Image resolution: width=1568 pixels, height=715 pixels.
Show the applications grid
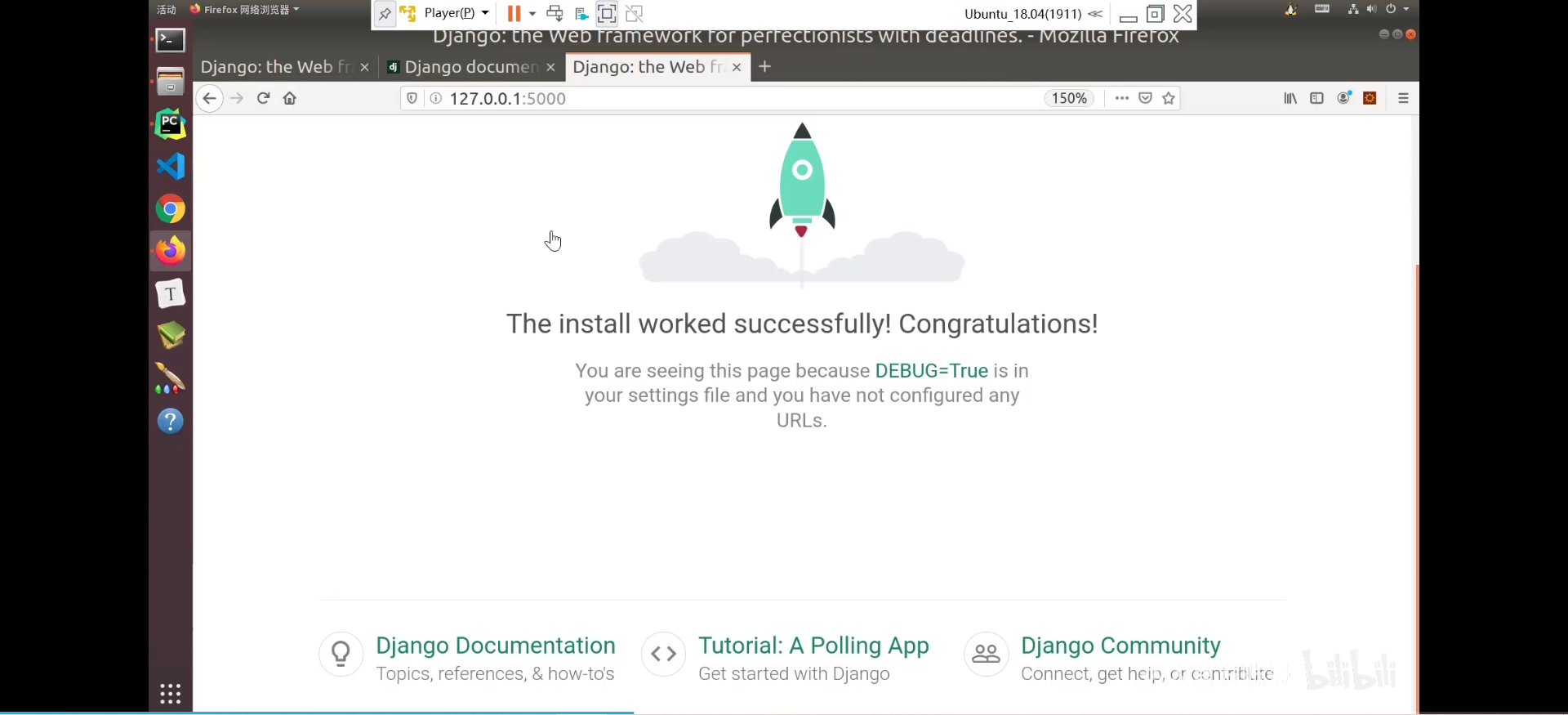point(171,694)
